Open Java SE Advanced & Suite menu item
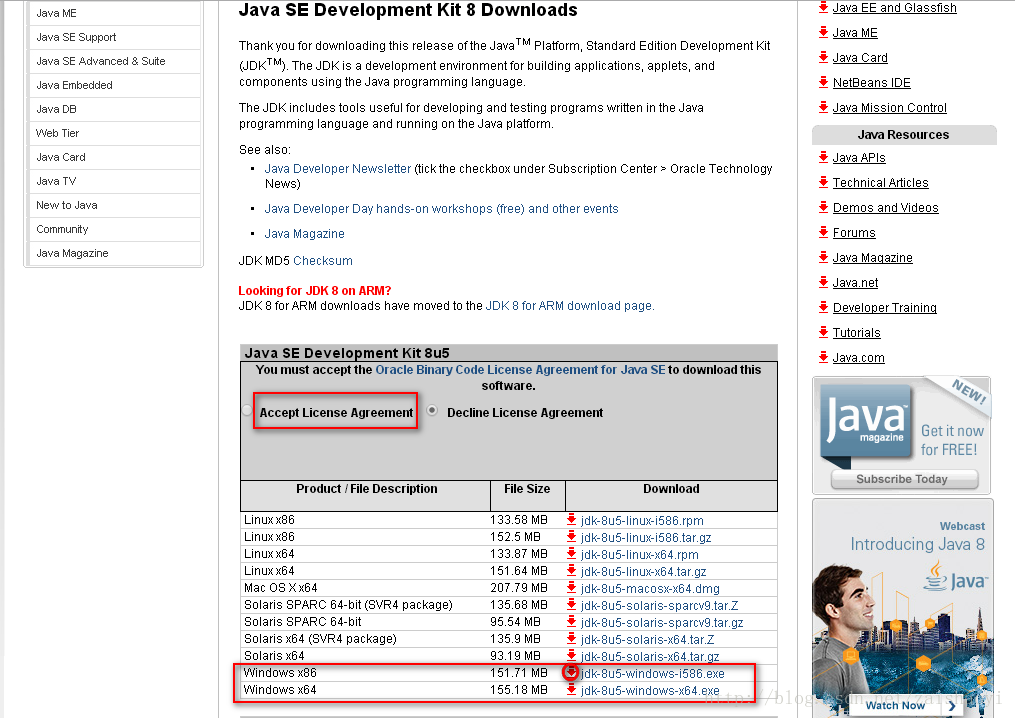This screenshot has height=718, width=1015. (x=115, y=62)
